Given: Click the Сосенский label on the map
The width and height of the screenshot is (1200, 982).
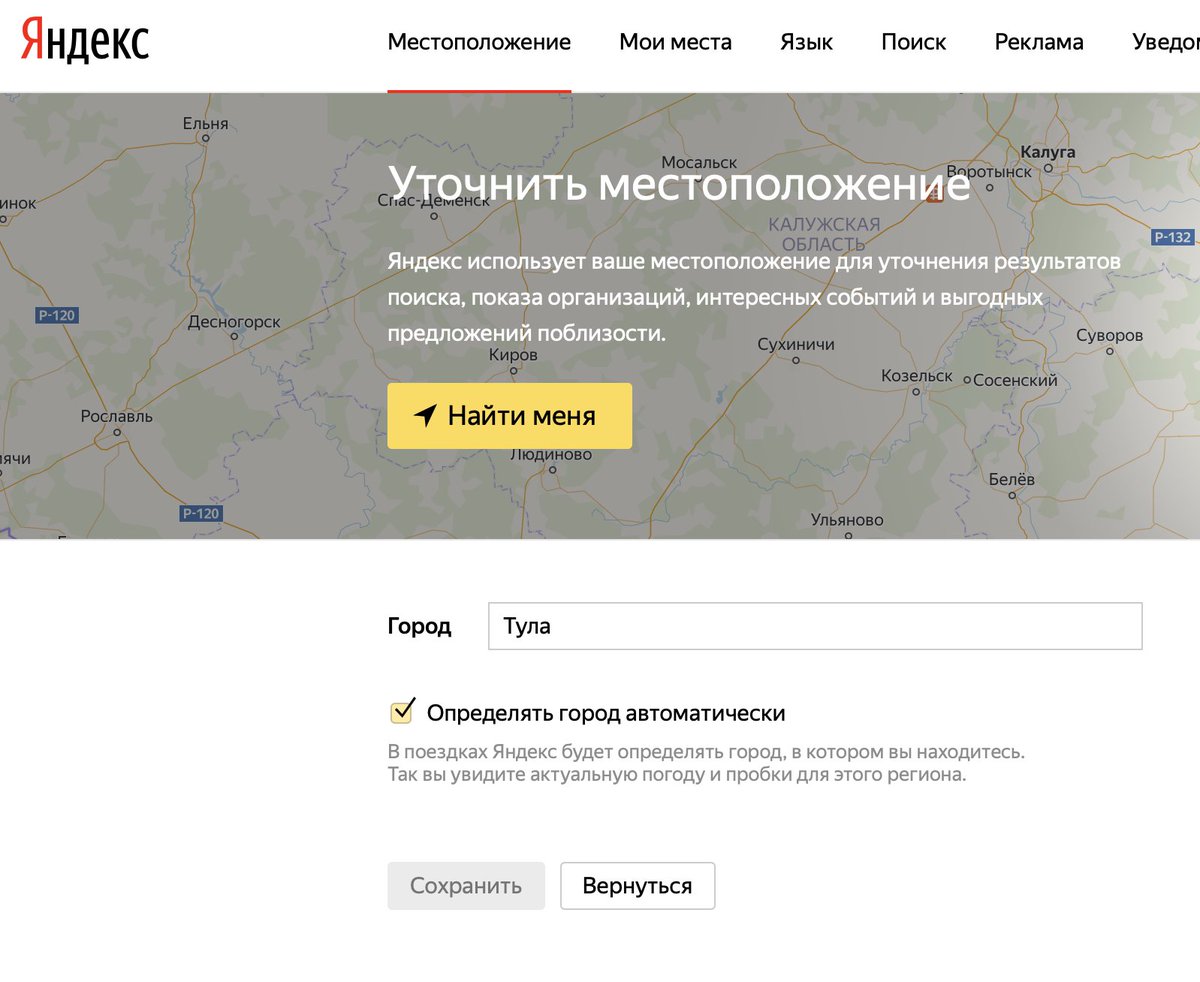Looking at the screenshot, I should [x=1015, y=381].
